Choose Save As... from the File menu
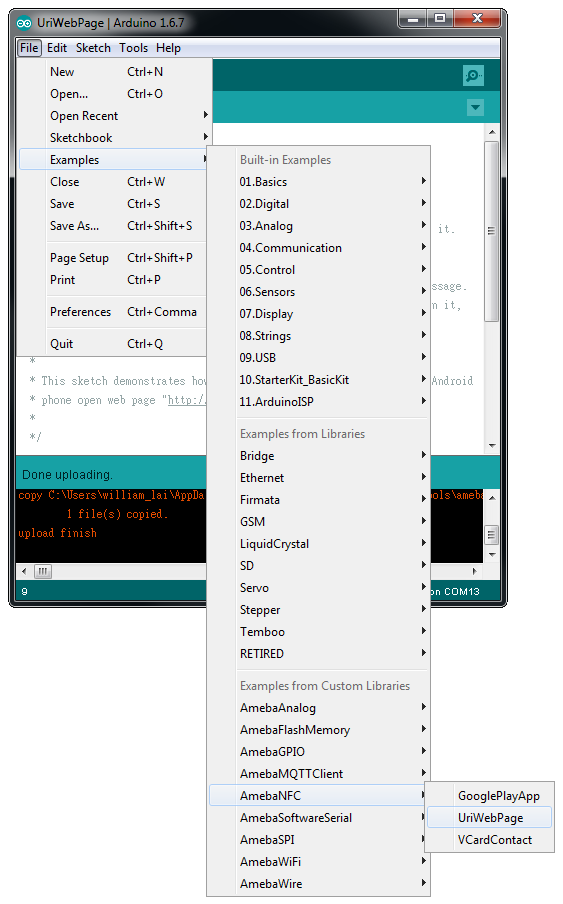Viewport: 563px width, 904px height. [114, 226]
